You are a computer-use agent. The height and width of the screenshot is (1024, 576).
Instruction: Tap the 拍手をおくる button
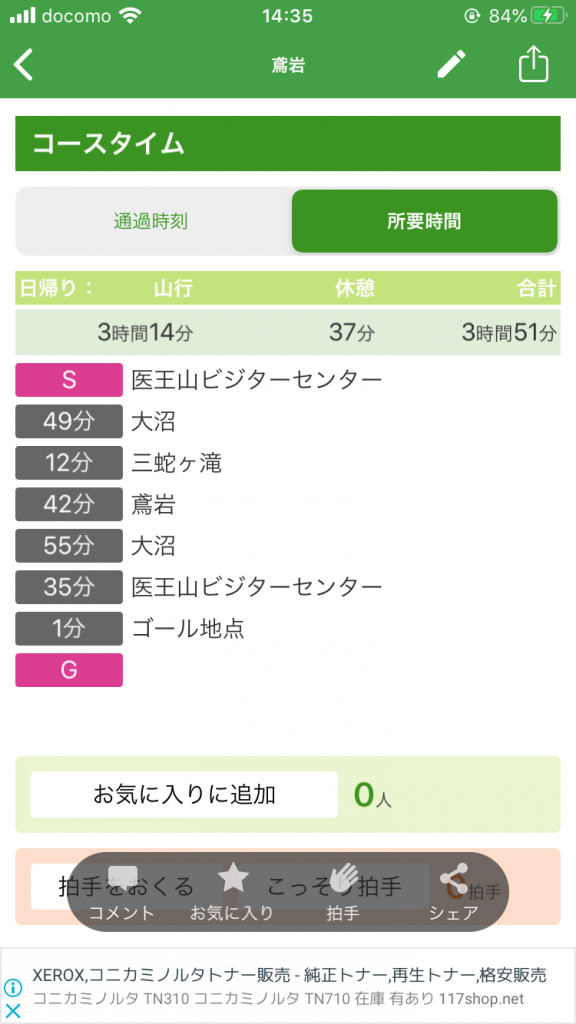point(127,886)
